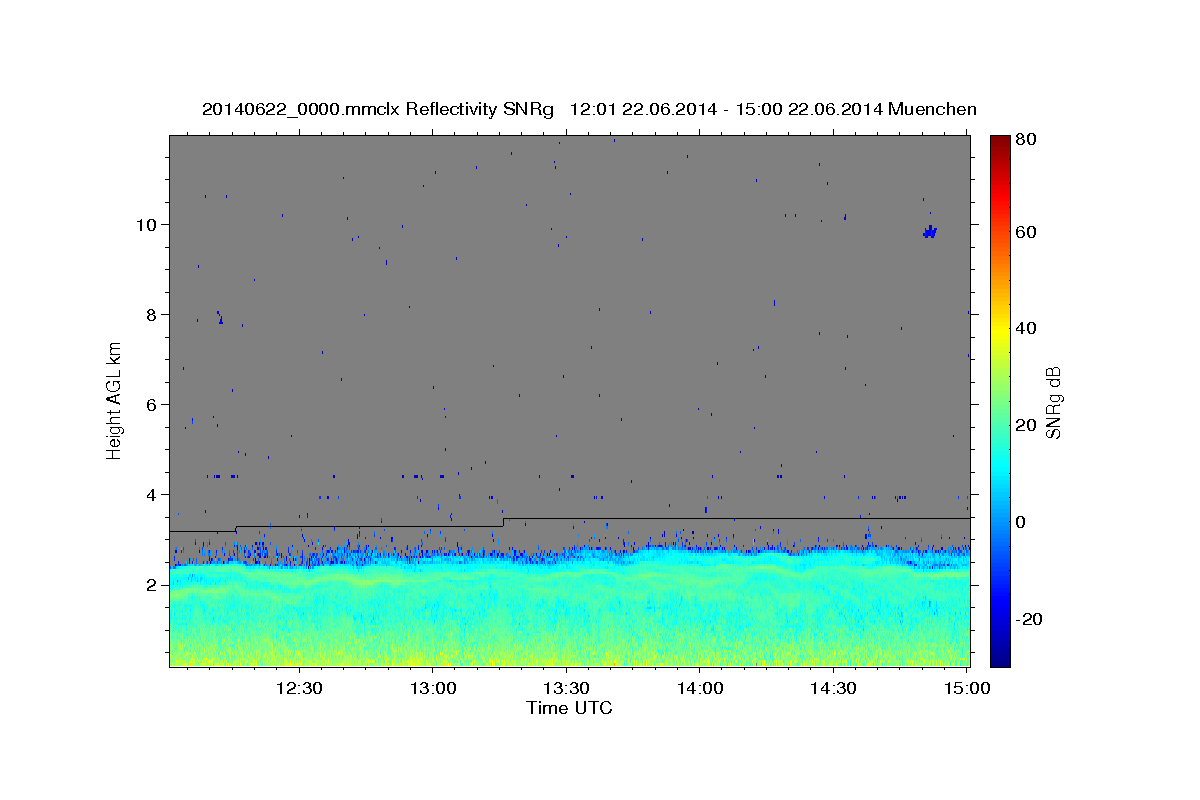Screen dimensions: 1200x800
Task: Click the height tick label 8
Action: click(153, 315)
